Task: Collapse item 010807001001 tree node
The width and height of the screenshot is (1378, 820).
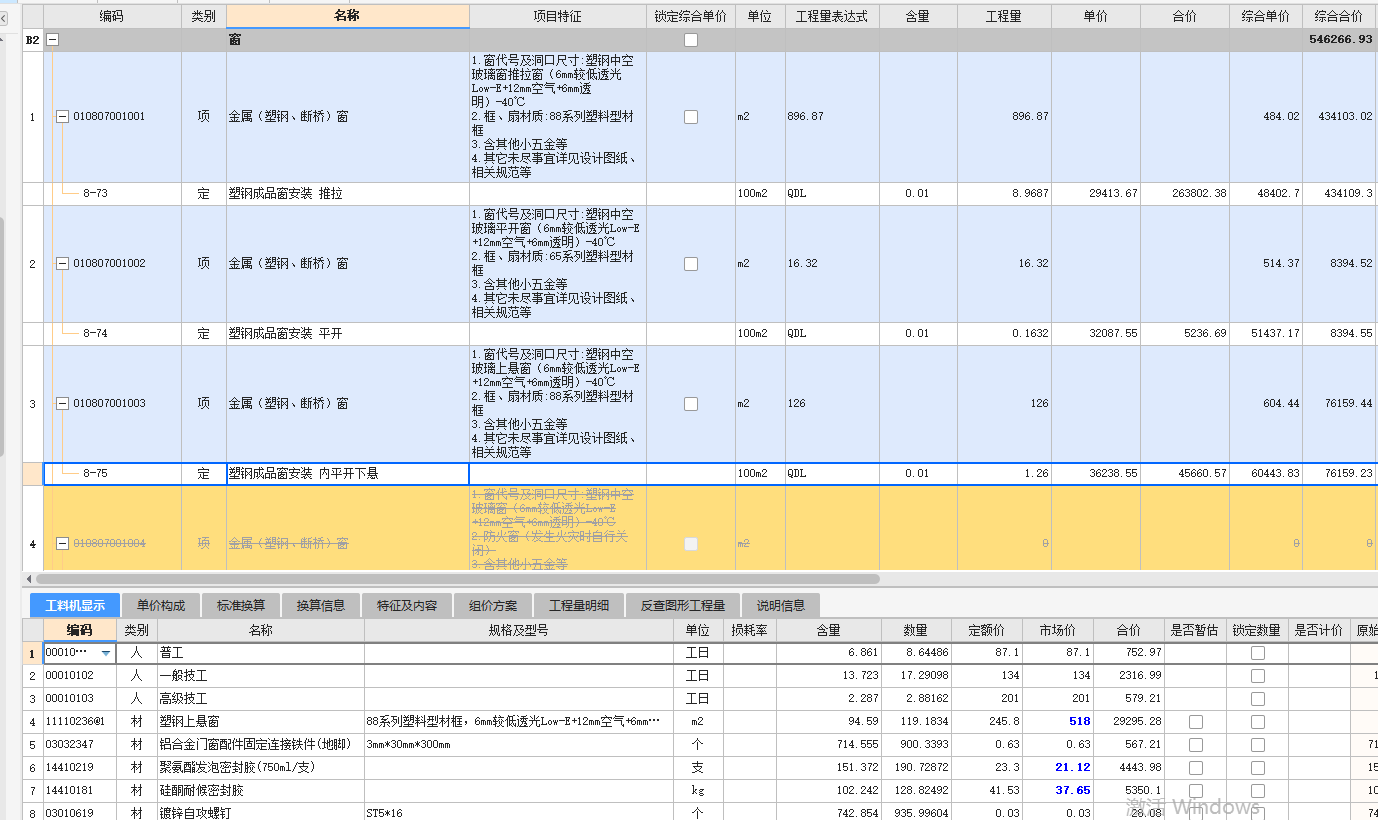Action: point(62,116)
